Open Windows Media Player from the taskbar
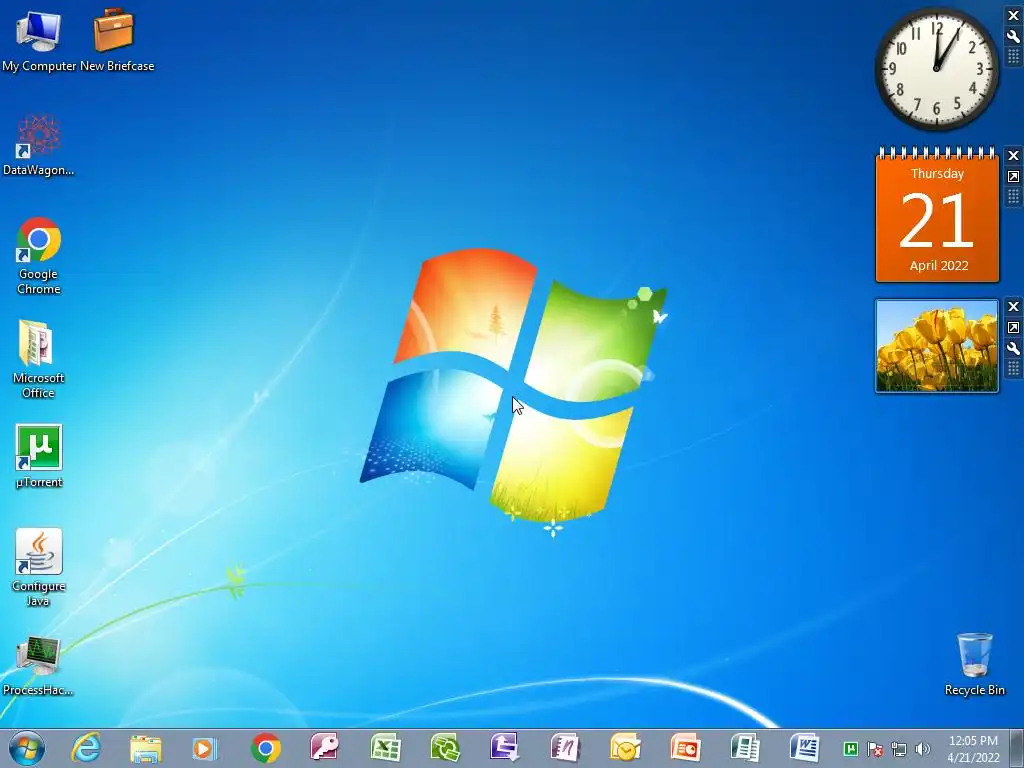The height and width of the screenshot is (768, 1024). 204,749
